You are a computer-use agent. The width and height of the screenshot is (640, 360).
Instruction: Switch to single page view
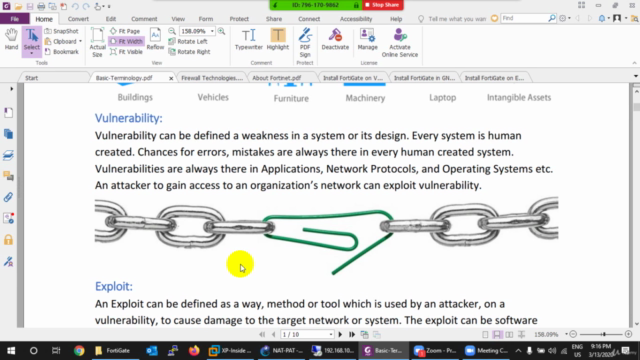pos(485,335)
